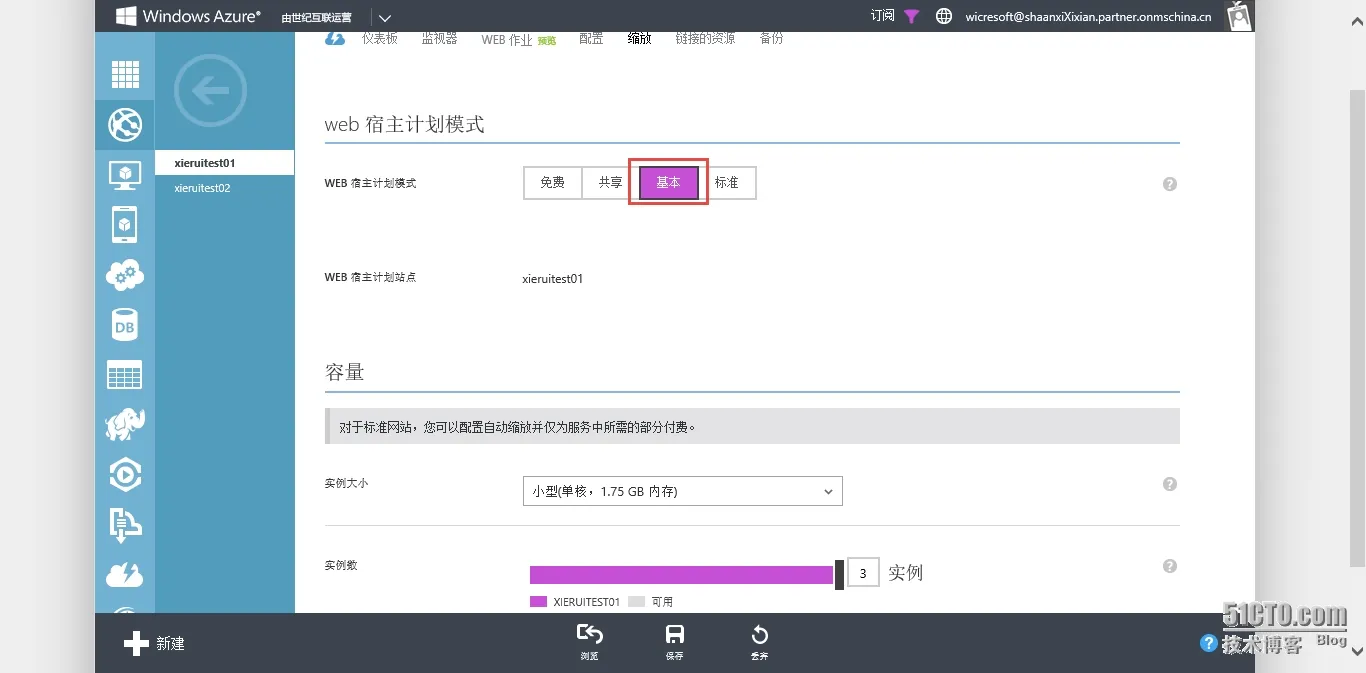This screenshot has height=673, width=1366.
Task: Click the 由世纪互联运营 text in header
Action: [x=316, y=17]
